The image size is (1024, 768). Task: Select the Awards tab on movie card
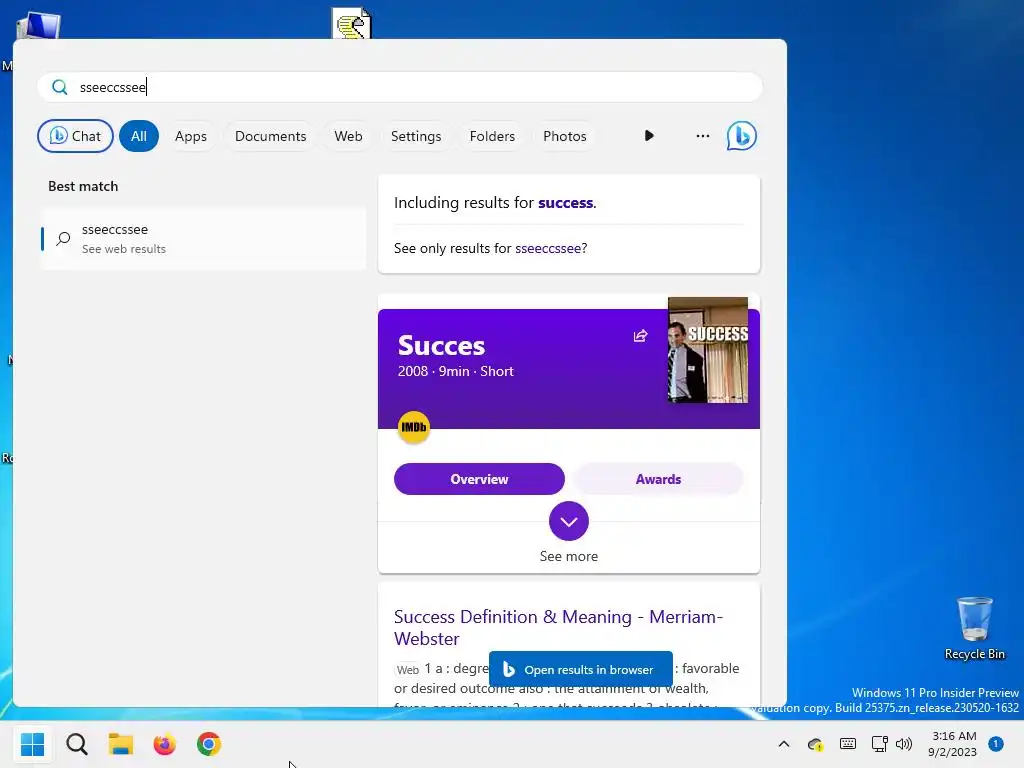tap(658, 479)
